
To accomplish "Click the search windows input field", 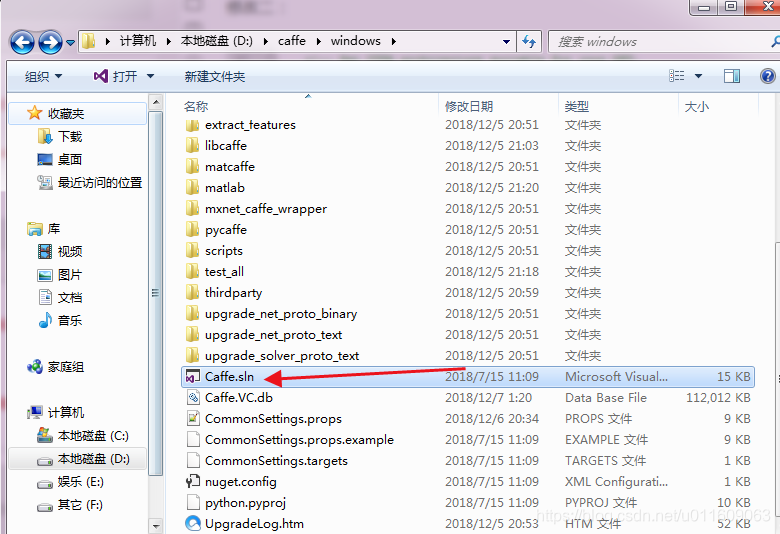I will pos(662,42).
